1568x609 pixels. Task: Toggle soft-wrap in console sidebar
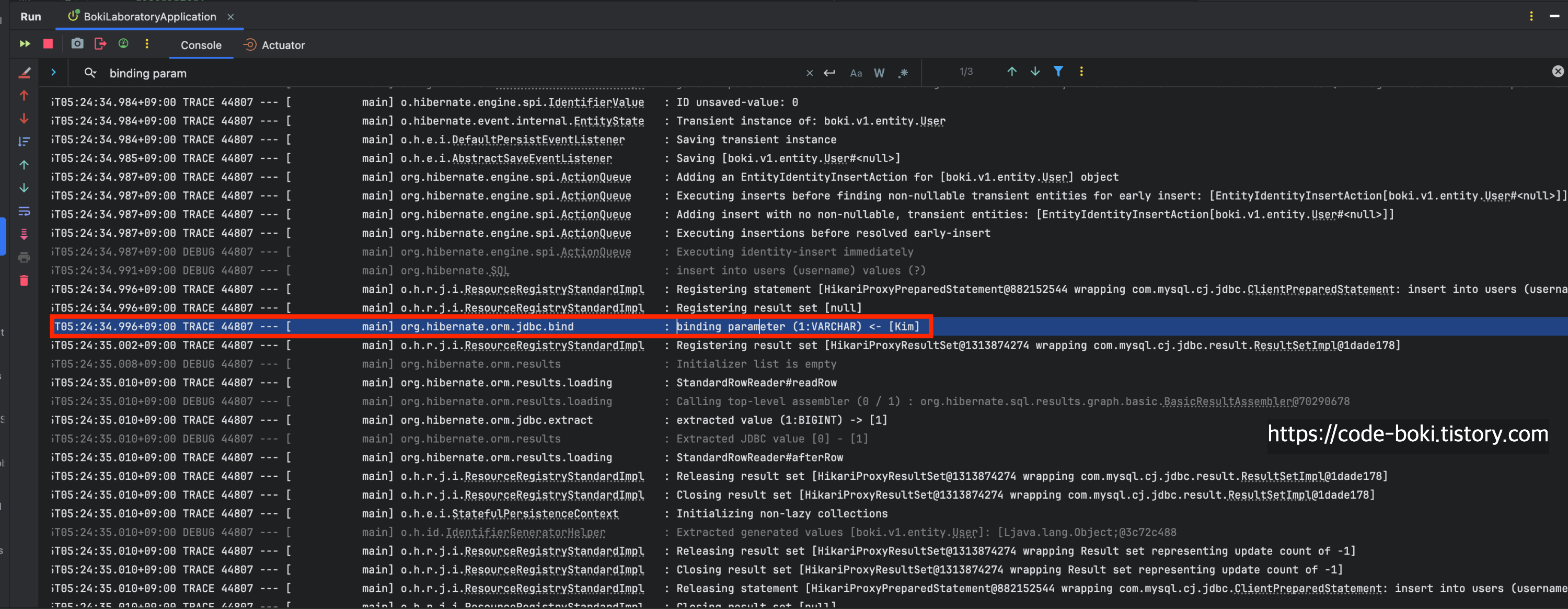[x=25, y=211]
